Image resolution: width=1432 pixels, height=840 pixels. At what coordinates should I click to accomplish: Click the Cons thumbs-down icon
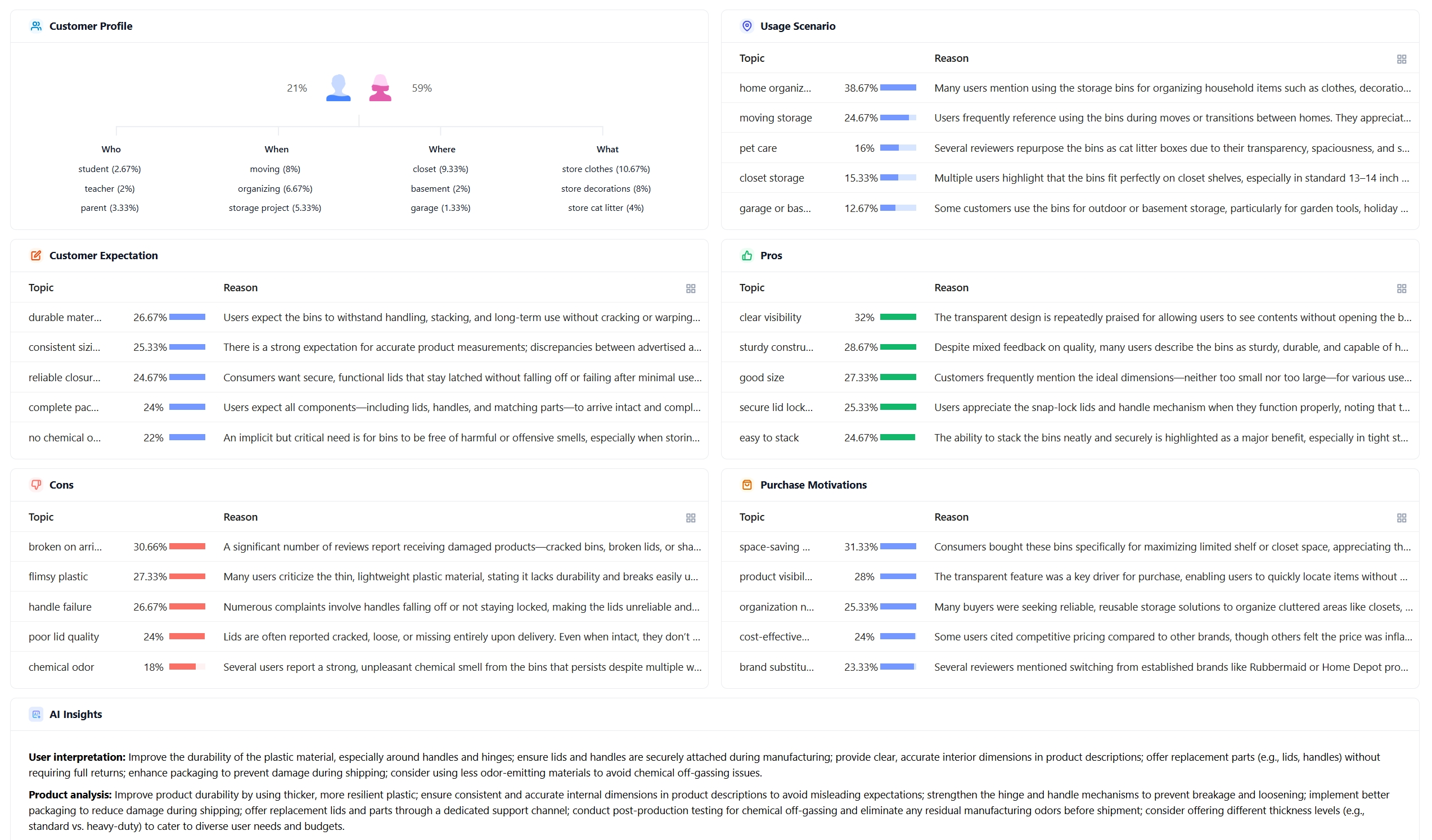pos(36,485)
